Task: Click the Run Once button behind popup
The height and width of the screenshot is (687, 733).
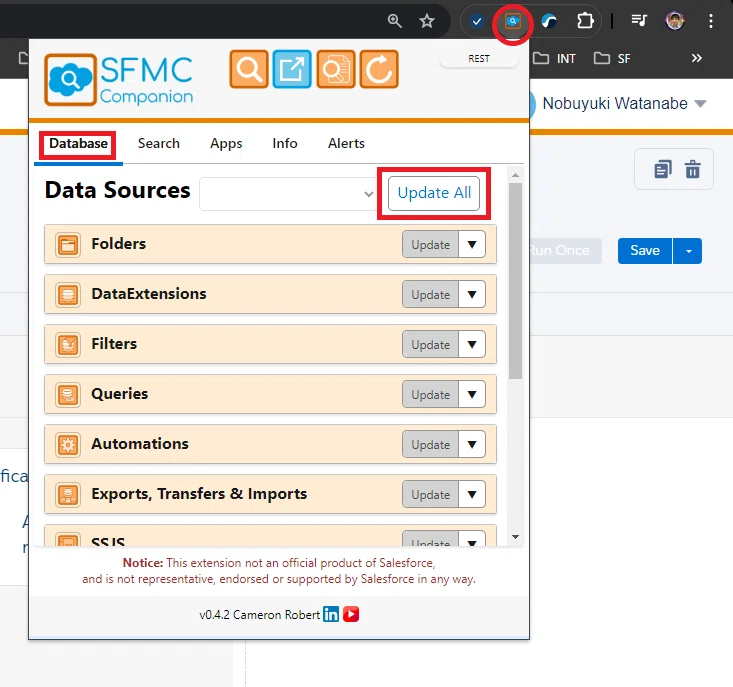Action: coord(564,251)
